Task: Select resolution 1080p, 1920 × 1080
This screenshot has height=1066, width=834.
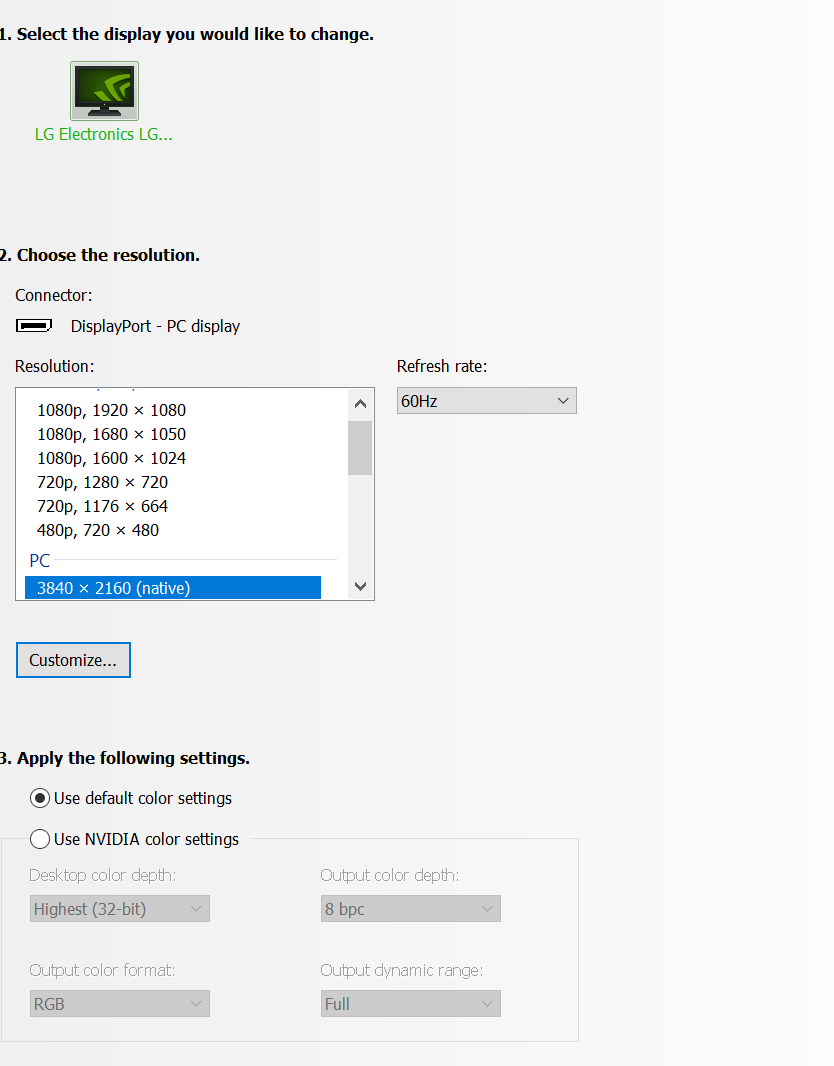Action: 111,410
